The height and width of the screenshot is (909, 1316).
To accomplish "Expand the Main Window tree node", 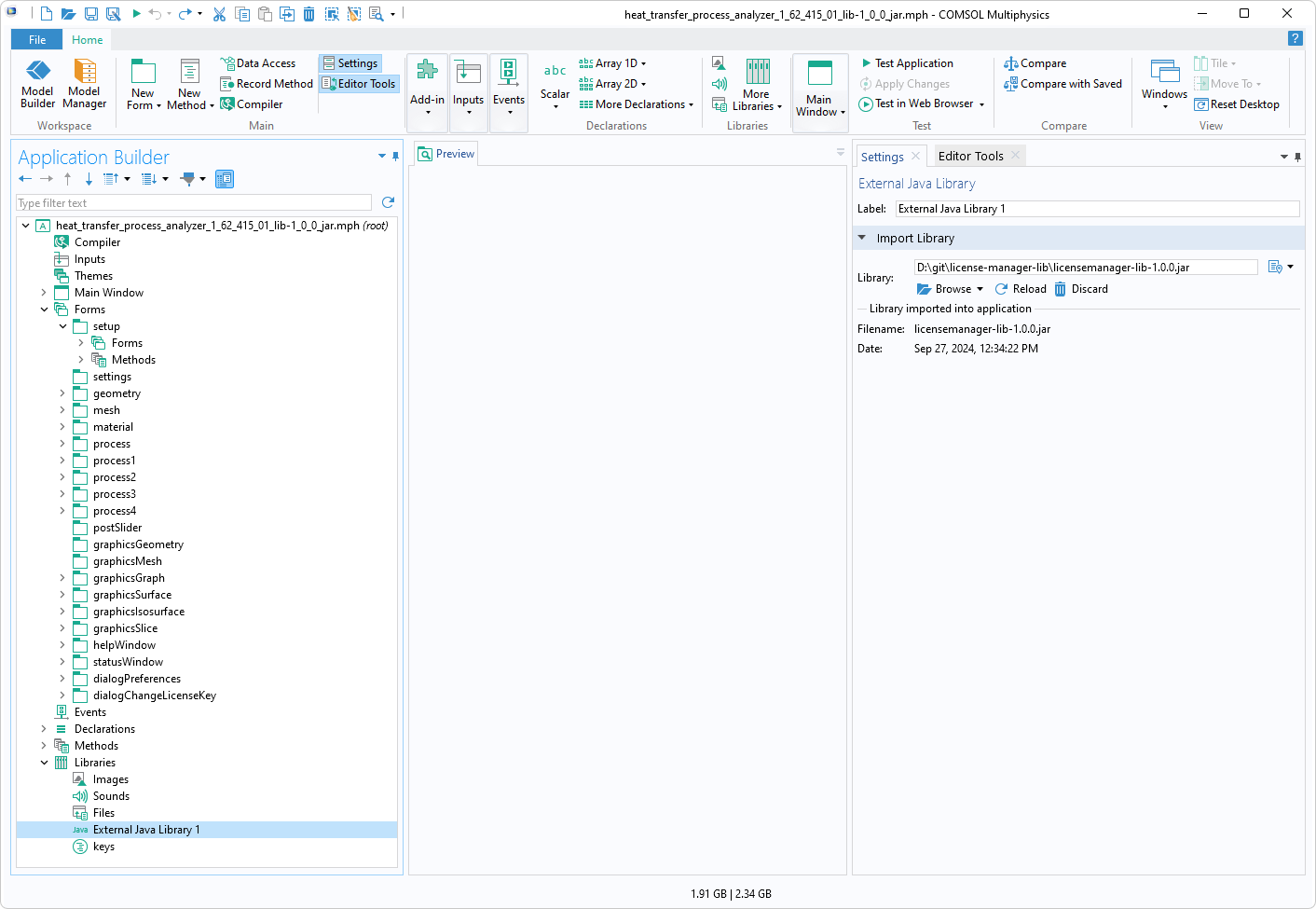I will point(44,293).
